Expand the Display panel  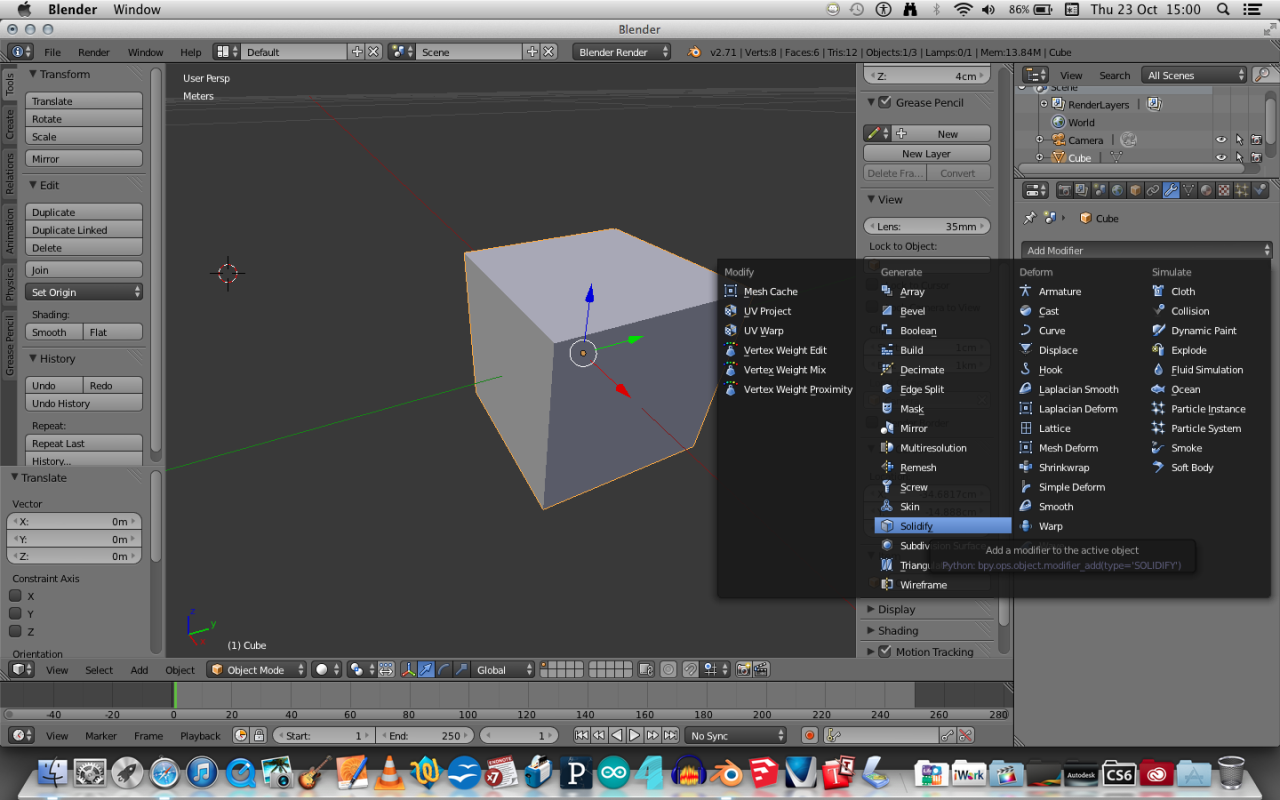(896, 608)
